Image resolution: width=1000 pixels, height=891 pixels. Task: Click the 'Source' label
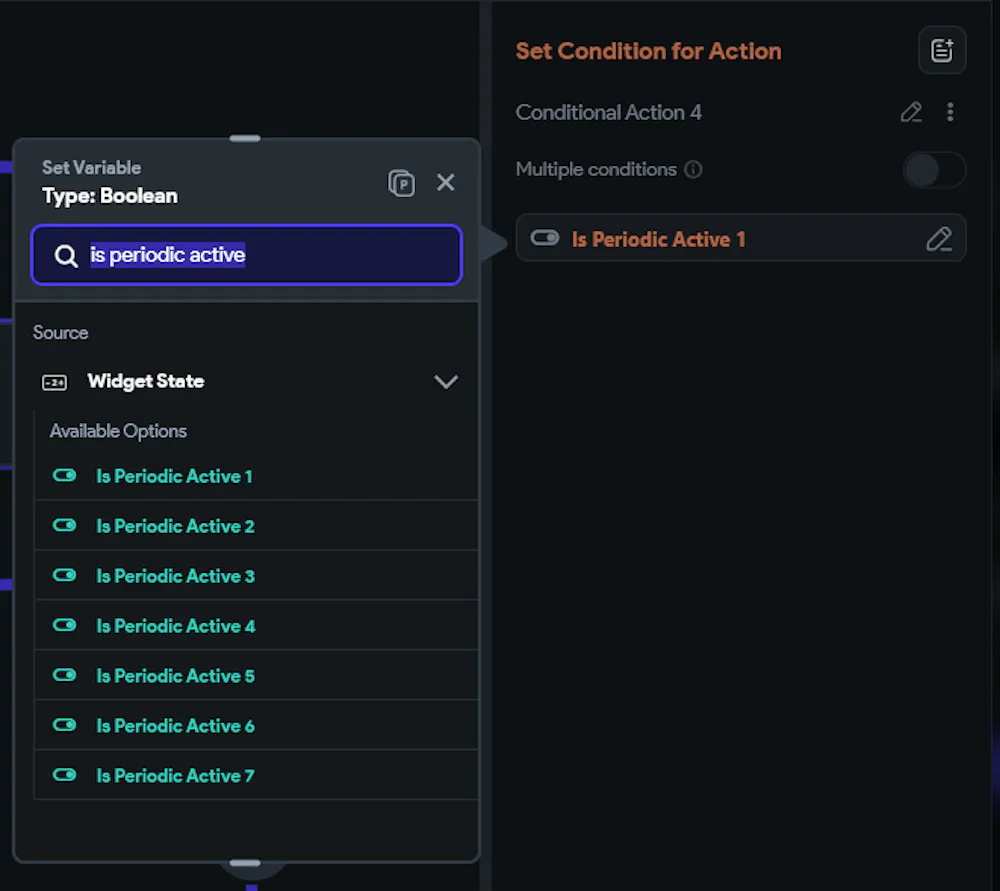click(61, 333)
